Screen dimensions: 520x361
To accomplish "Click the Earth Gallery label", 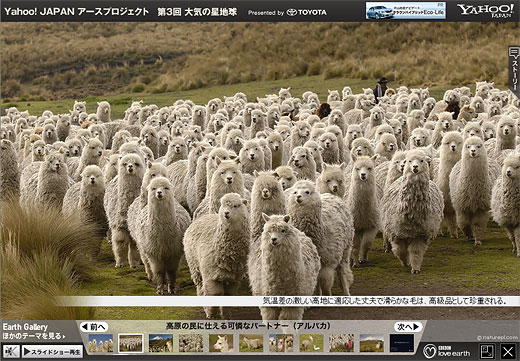I will (25, 327).
